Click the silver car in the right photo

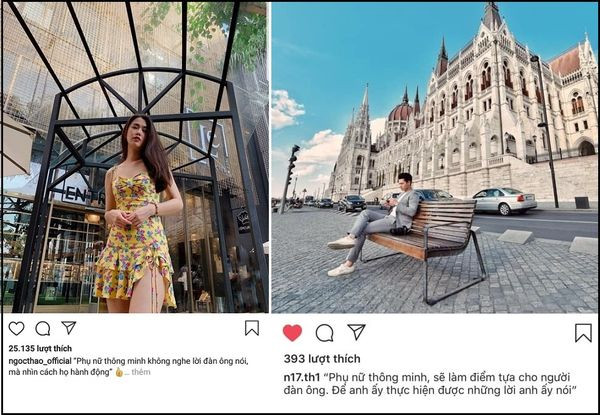[504, 201]
